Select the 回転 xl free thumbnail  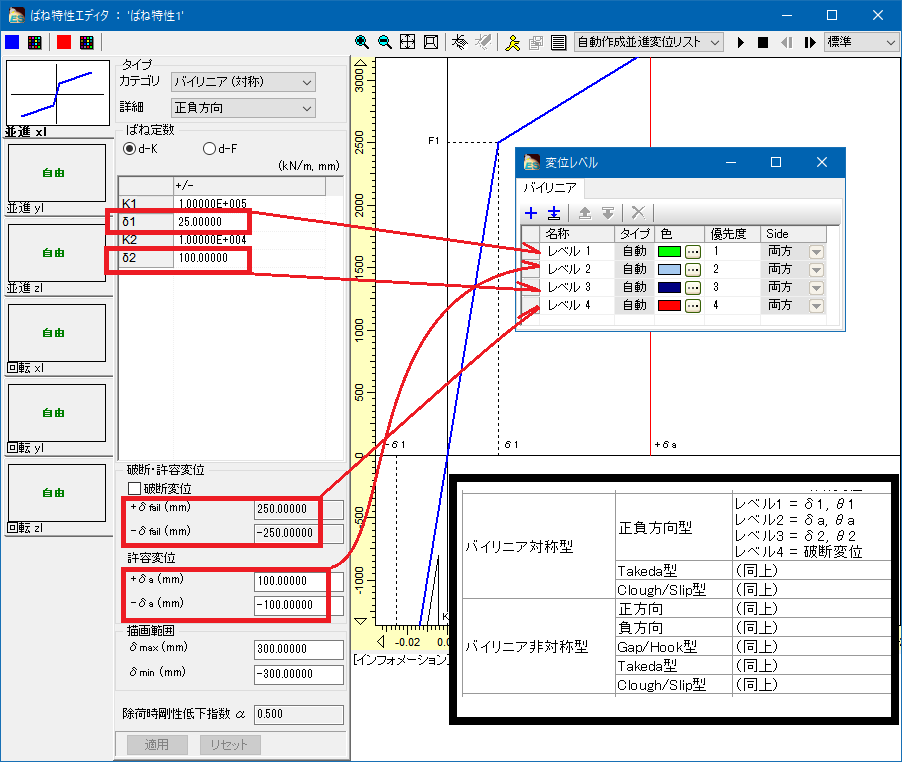[56, 333]
